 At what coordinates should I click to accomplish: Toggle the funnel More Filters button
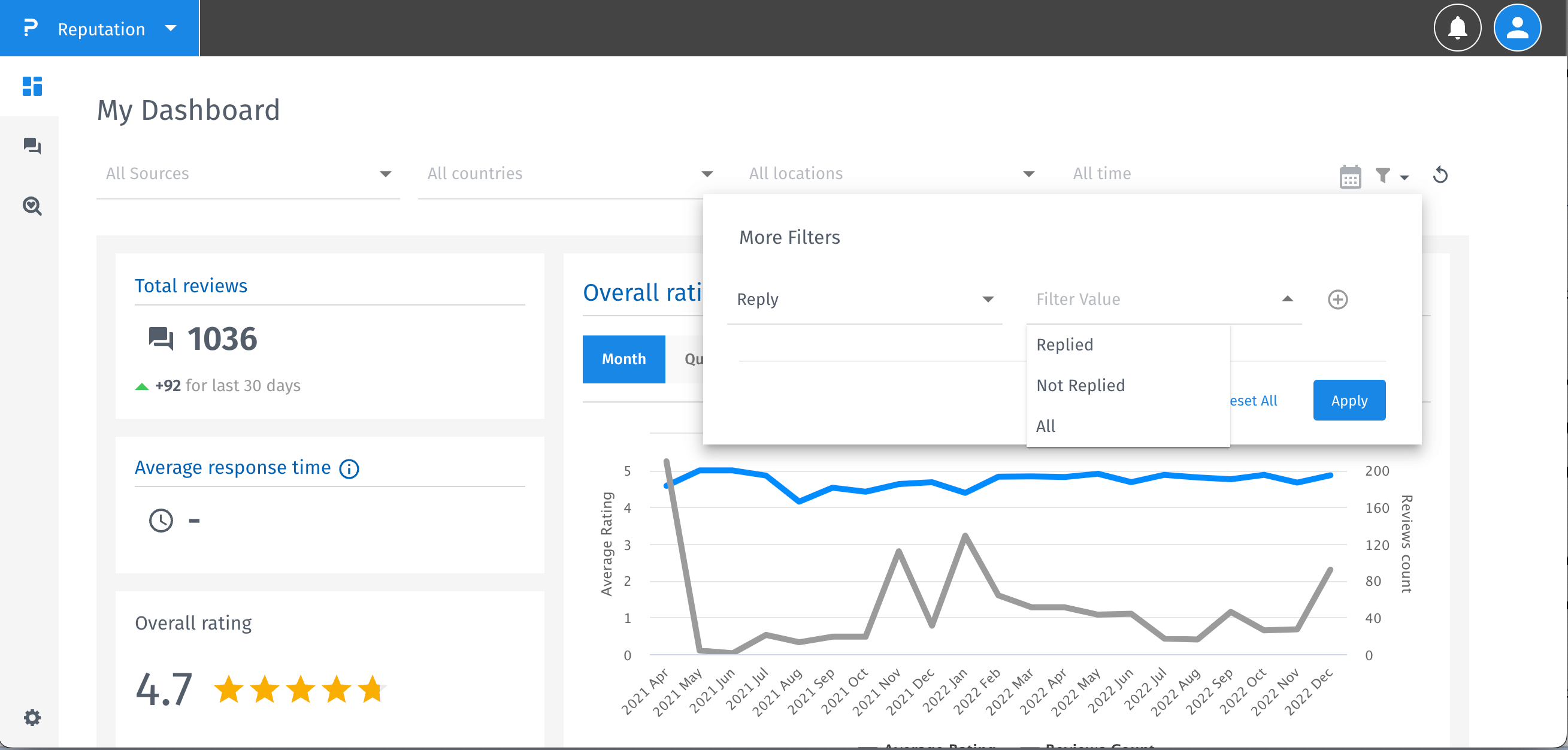pos(1390,176)
